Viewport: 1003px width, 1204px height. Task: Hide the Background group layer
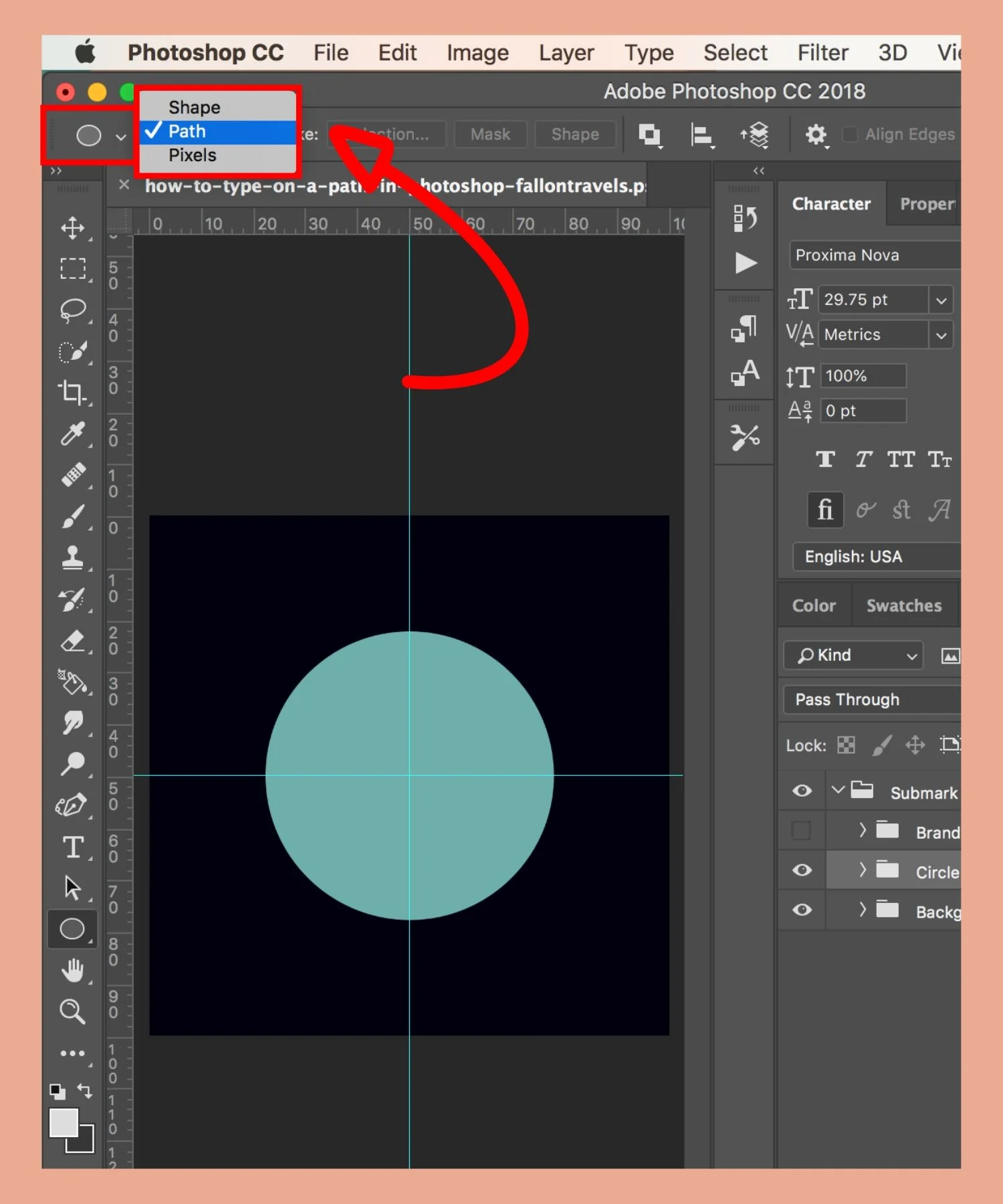802,910
